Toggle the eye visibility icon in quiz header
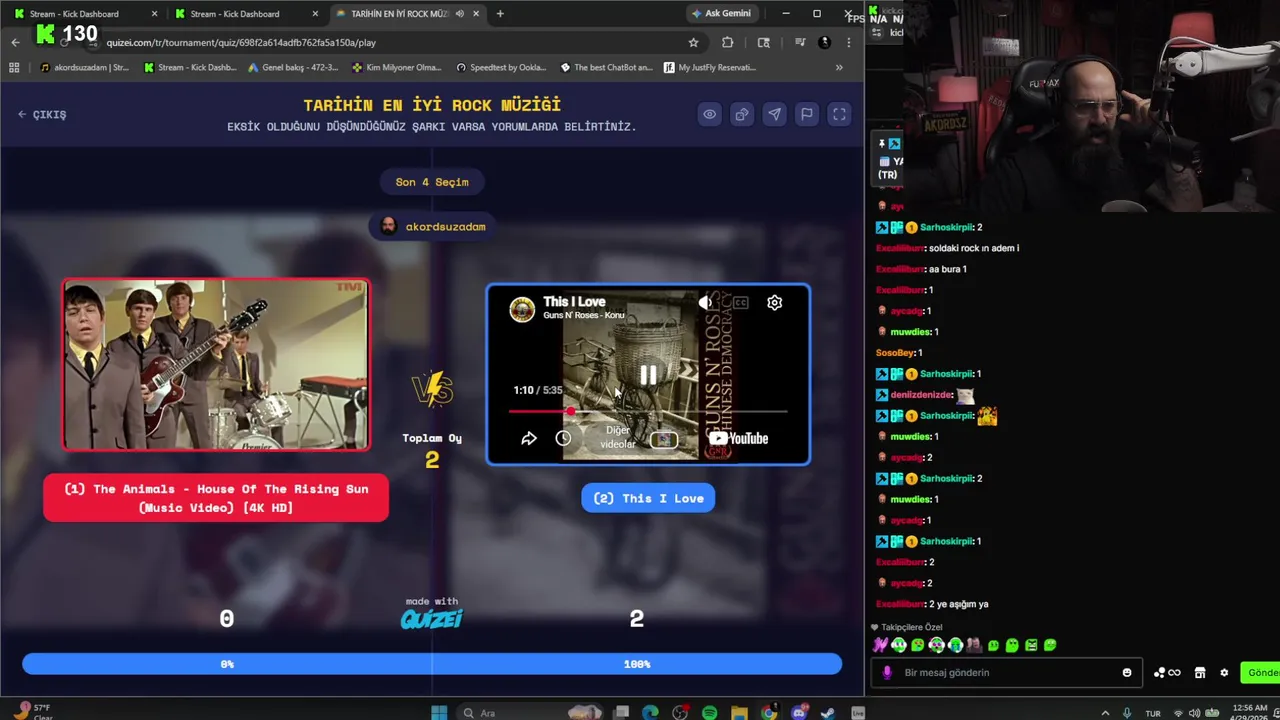Viewport: 1280px width, 720px height. (x=709, y=114)
